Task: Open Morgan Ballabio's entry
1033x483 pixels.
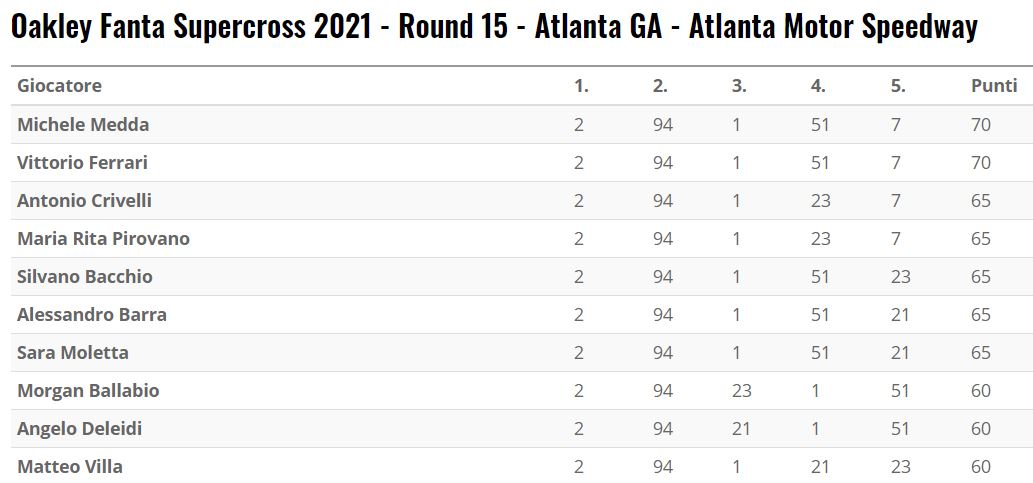Action: [88, 390]
